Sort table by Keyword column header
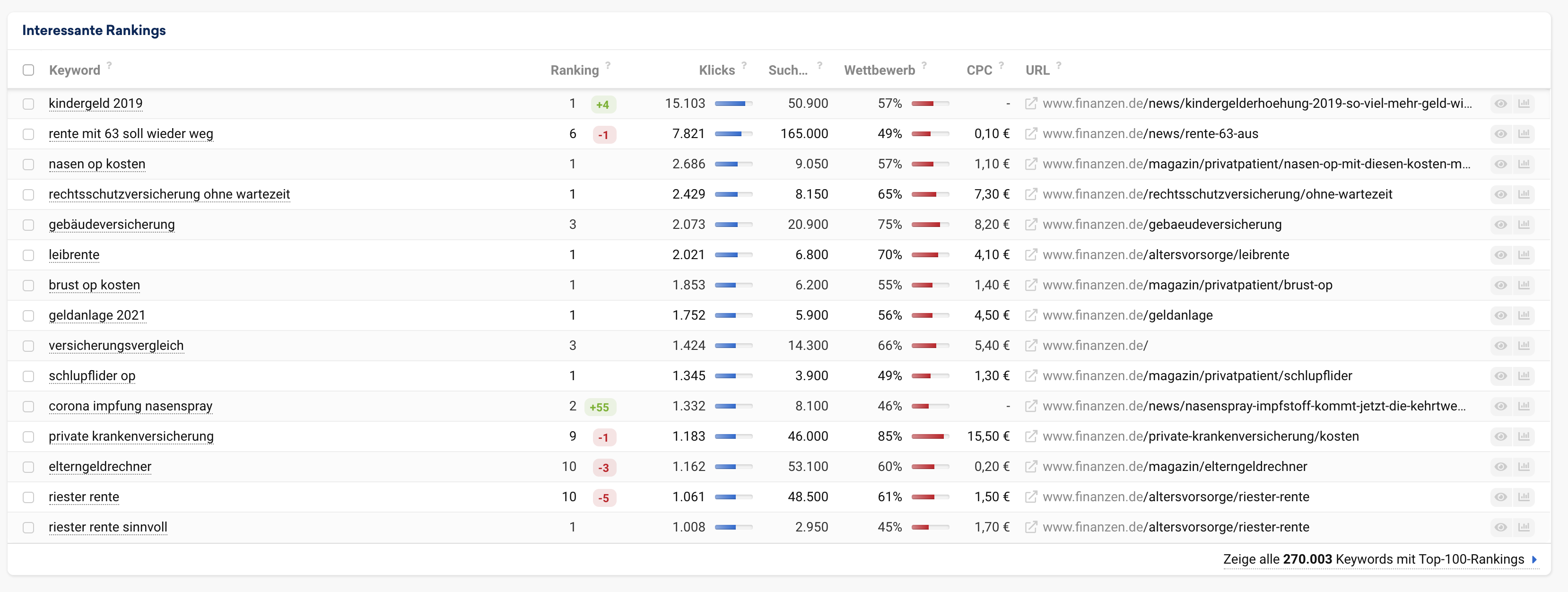The width and height of the screenshot is (1568, 592). point(74,70)
